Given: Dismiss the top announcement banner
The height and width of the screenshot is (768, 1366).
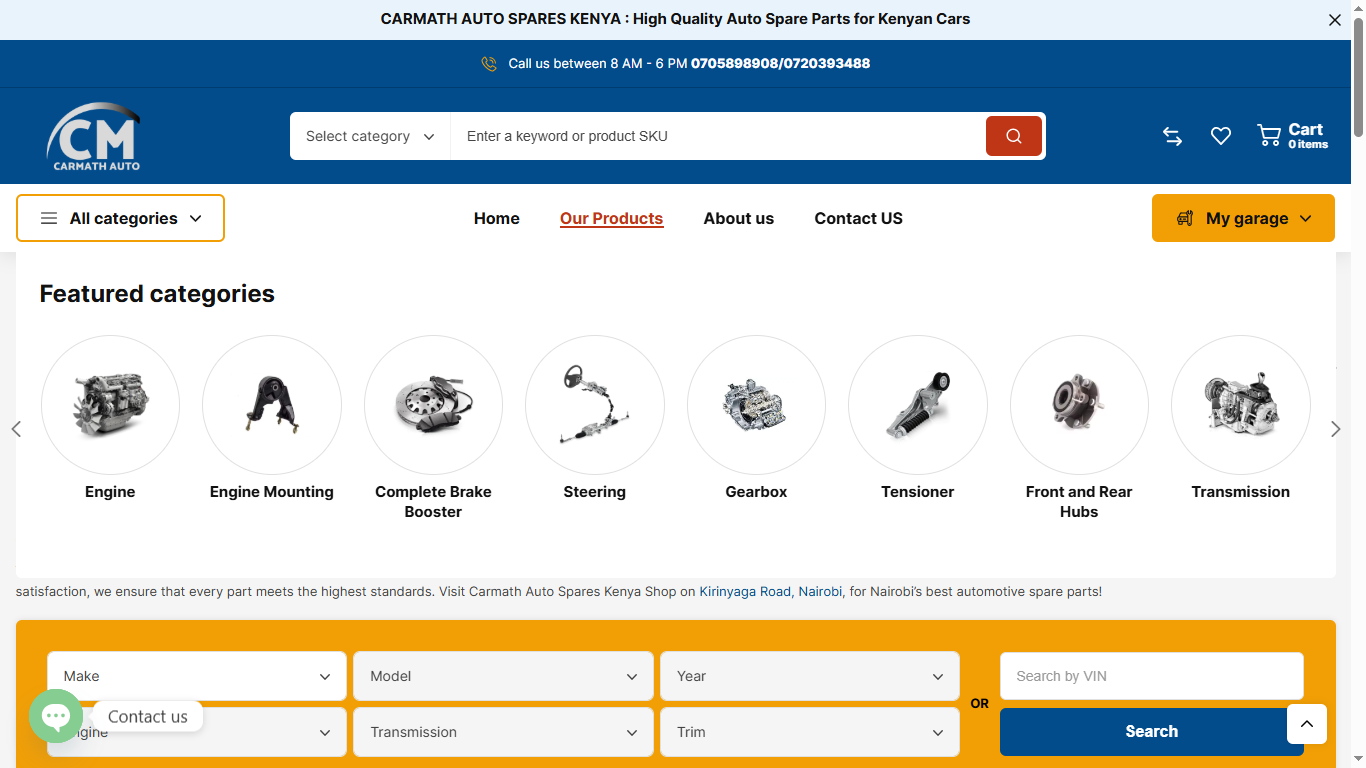Looking at the screenshot, I should pos(1335,20).
